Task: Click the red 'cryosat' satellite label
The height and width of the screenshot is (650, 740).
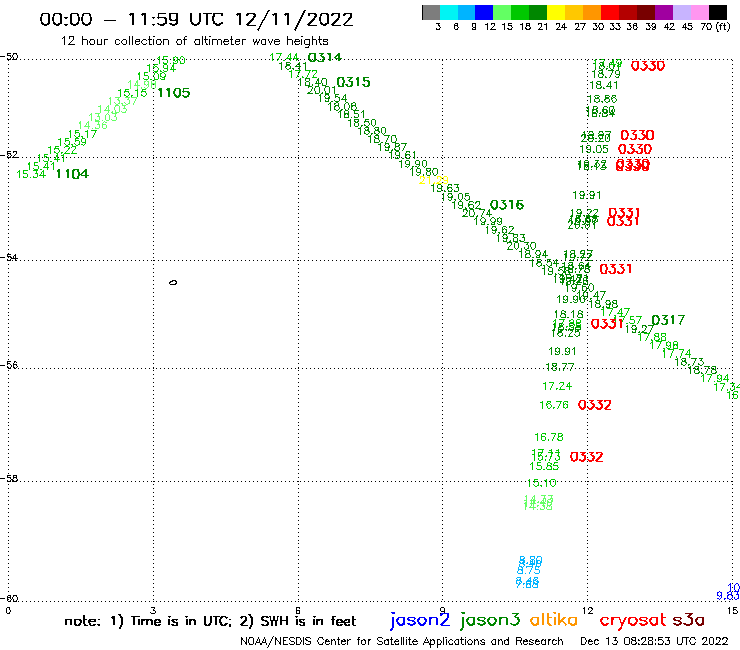Action: [633, 620]
